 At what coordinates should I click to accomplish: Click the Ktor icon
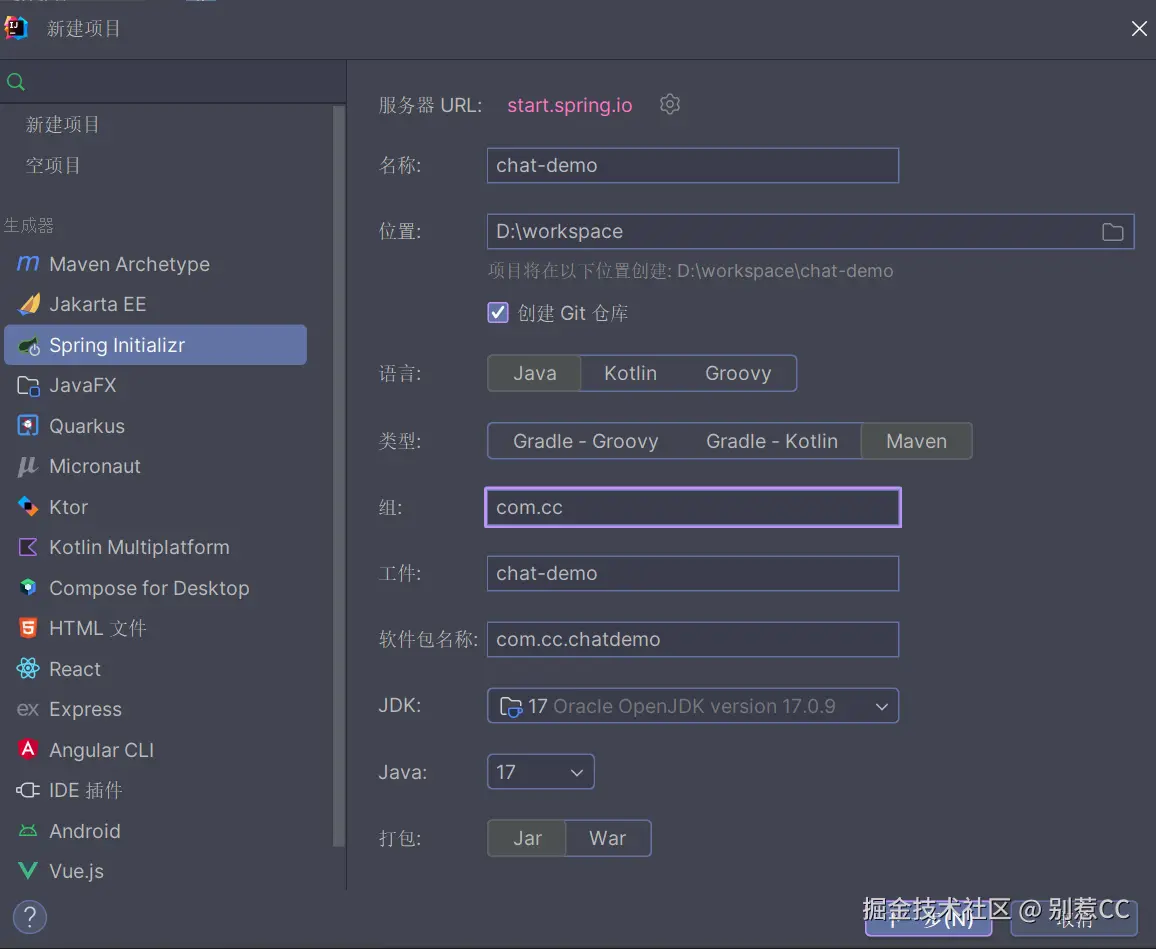[x=28, y=507]
